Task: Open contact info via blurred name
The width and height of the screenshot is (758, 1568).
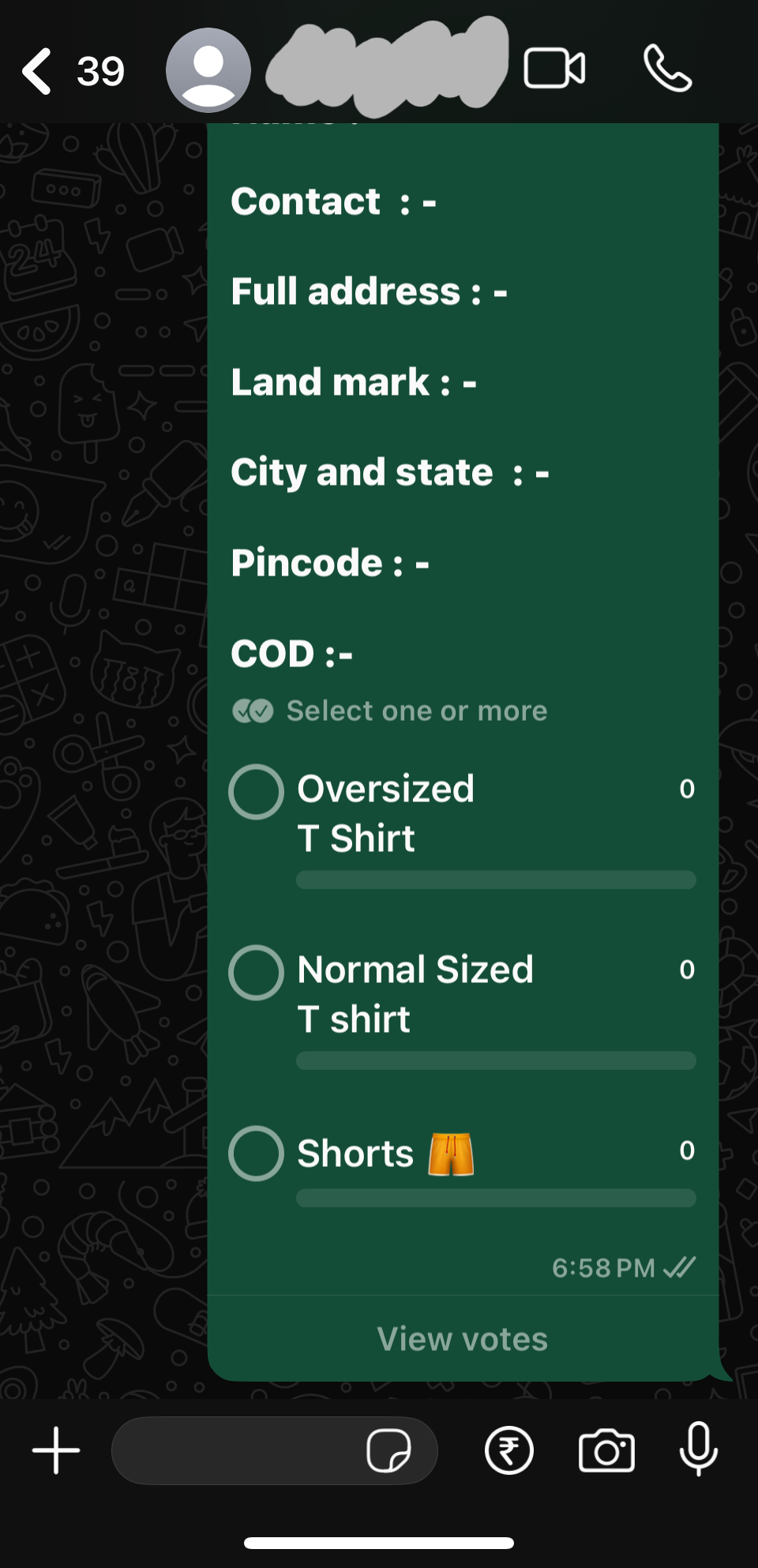Action: 387,67
